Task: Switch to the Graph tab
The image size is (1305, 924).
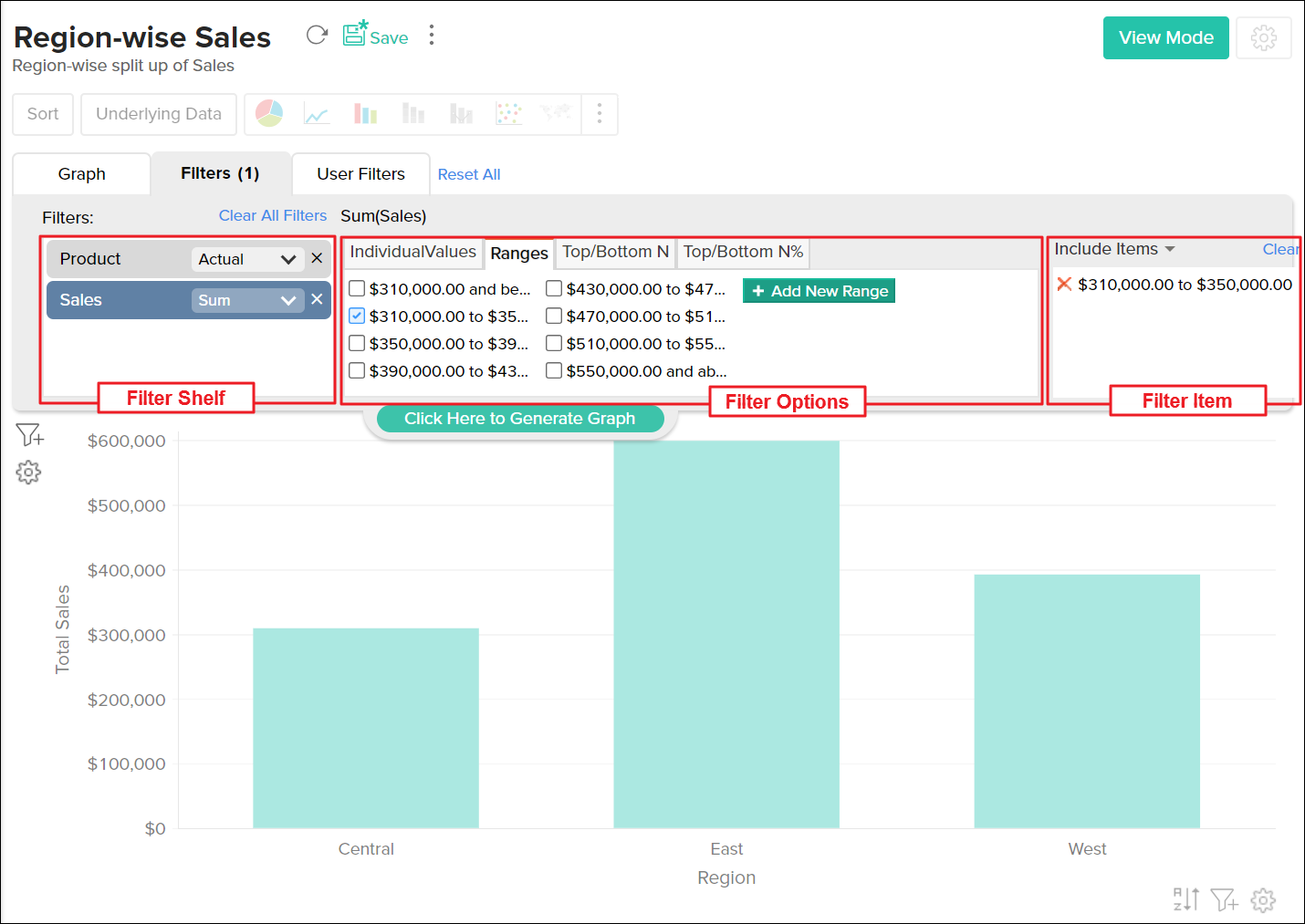Action: point(82,174)
